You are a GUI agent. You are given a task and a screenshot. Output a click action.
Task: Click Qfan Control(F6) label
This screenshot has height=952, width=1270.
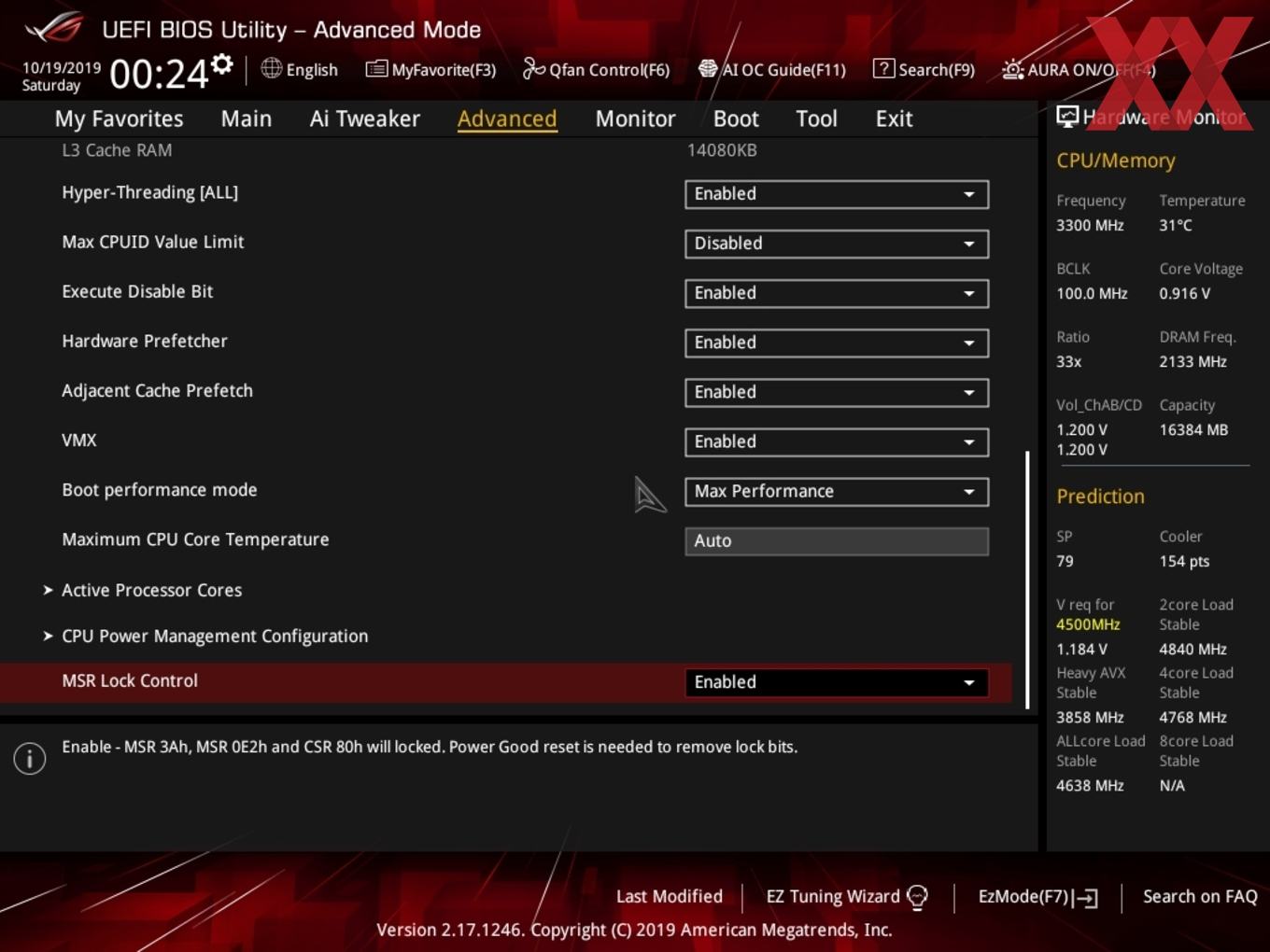coord(610,70)
